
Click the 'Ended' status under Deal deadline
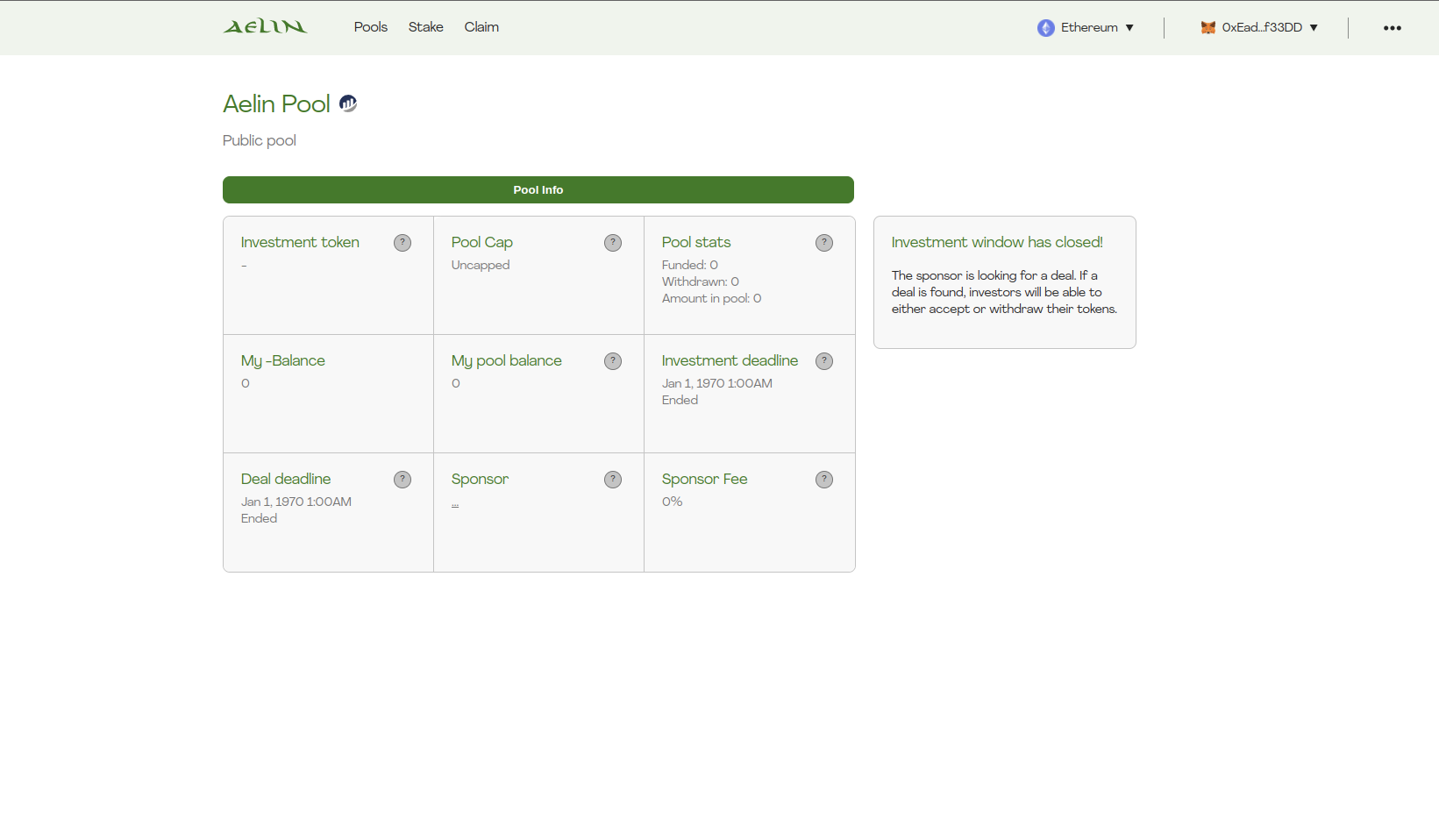pos(260,518)
